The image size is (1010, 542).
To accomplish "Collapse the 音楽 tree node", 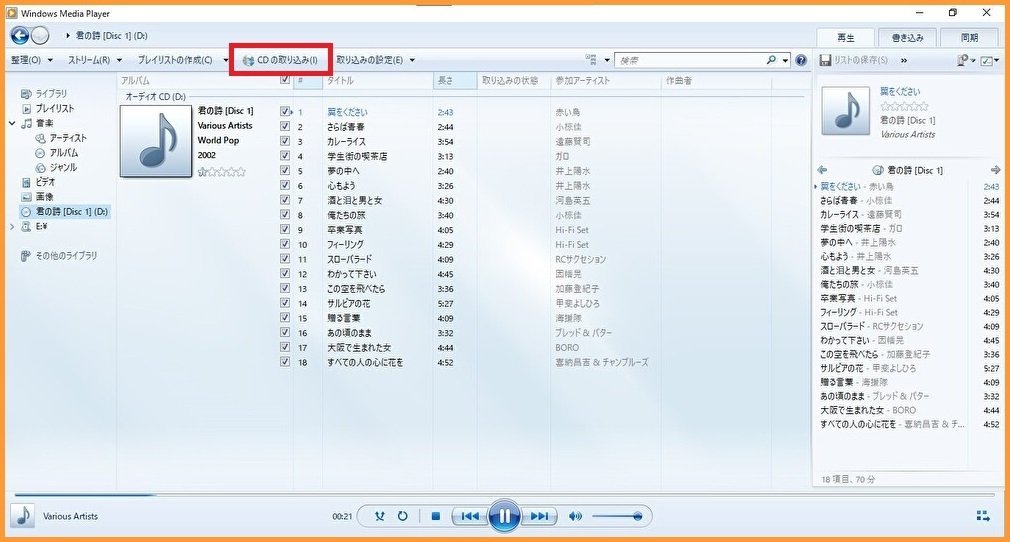I will (x=12, y=123).
